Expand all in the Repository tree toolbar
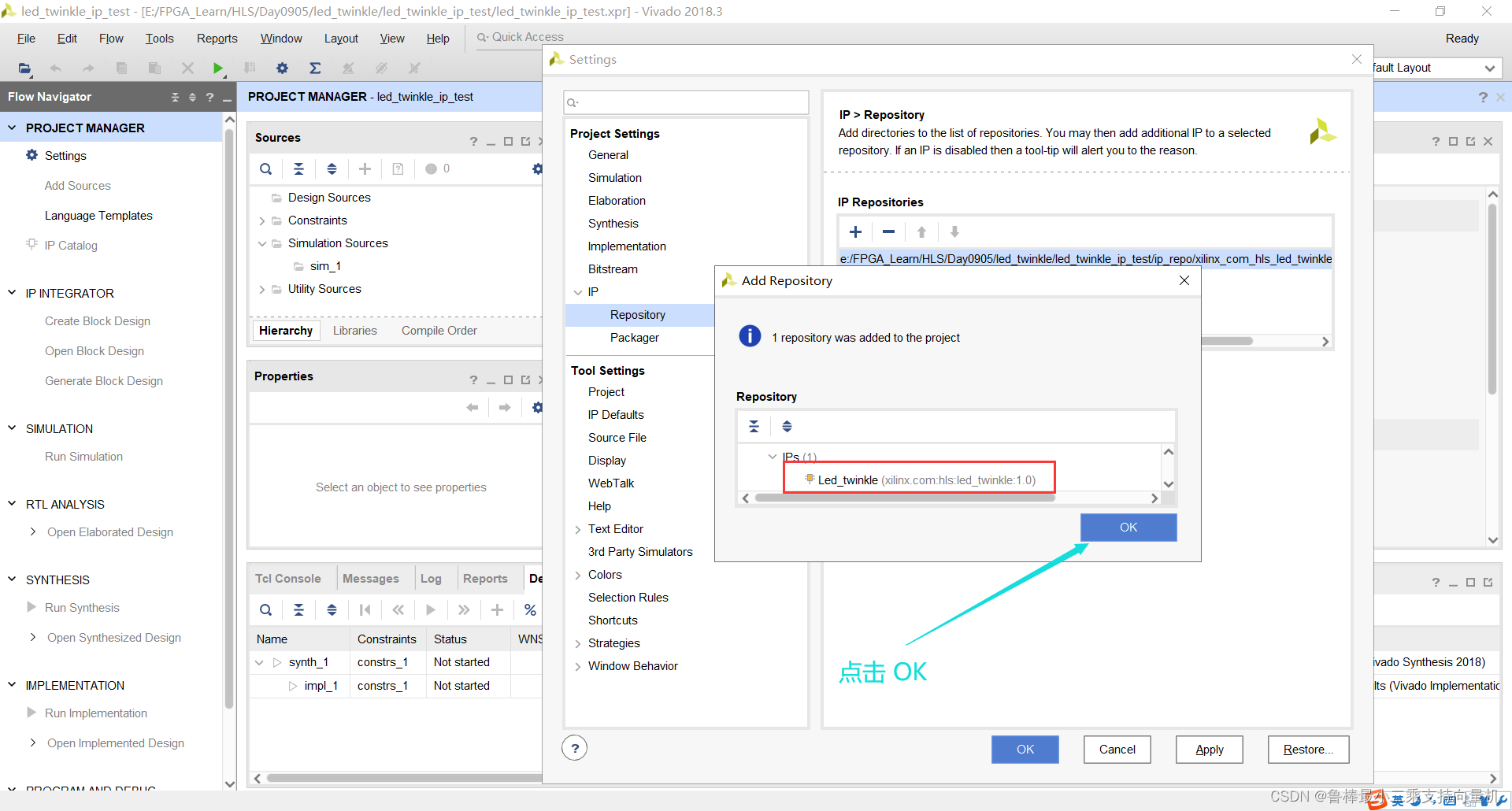This screenshot has height=811, width=1512. coord(787,426)
